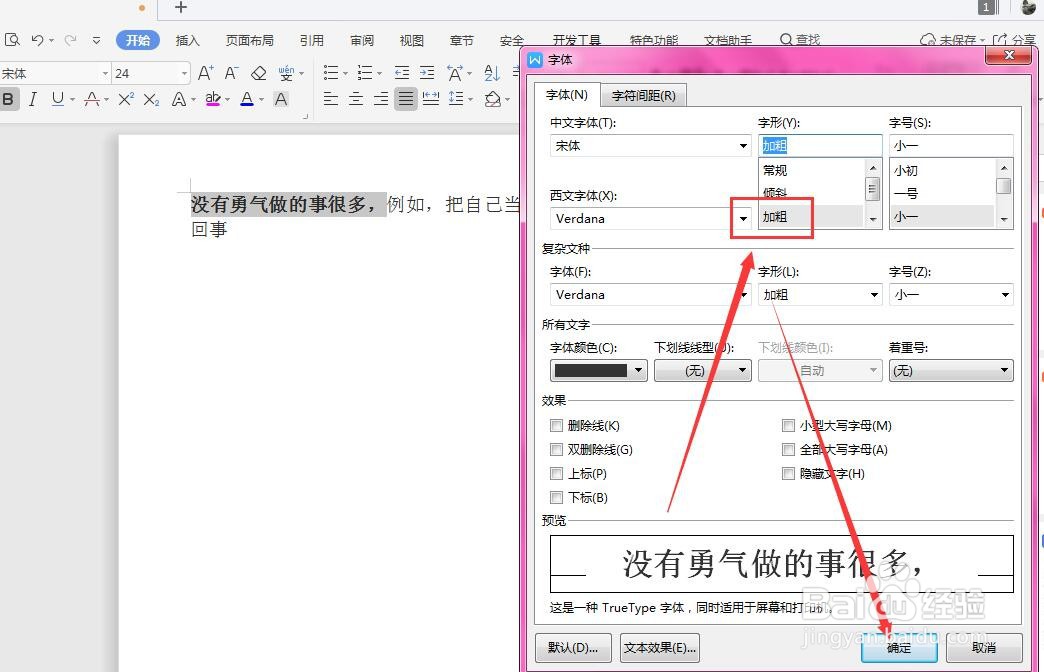Click the clear formatting eraser icon

pos(259,72)
